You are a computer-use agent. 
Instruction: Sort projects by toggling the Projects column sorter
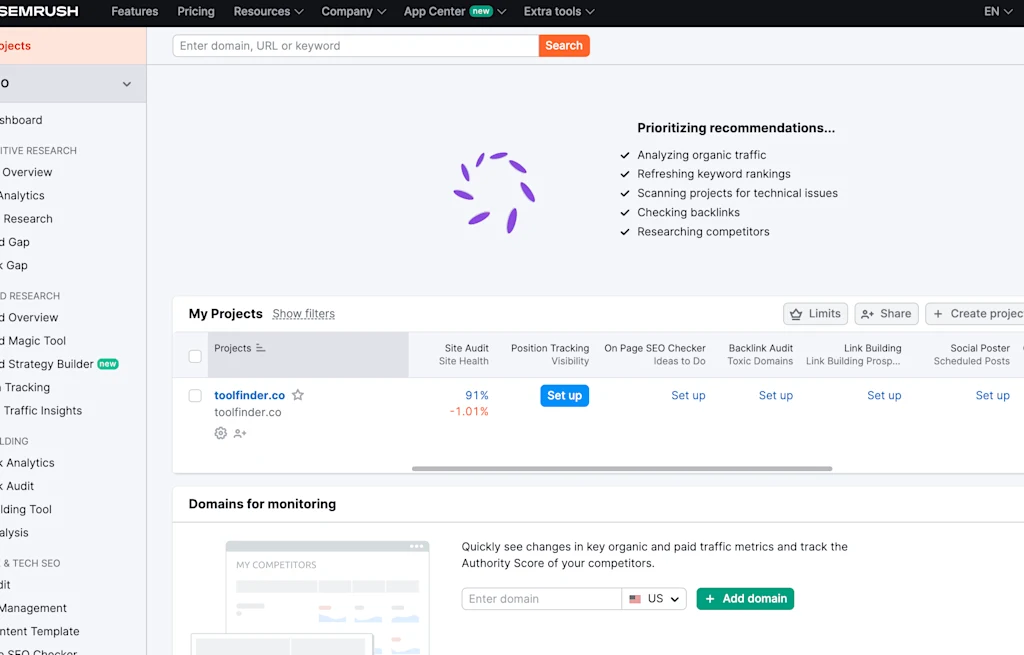point(262,348)
